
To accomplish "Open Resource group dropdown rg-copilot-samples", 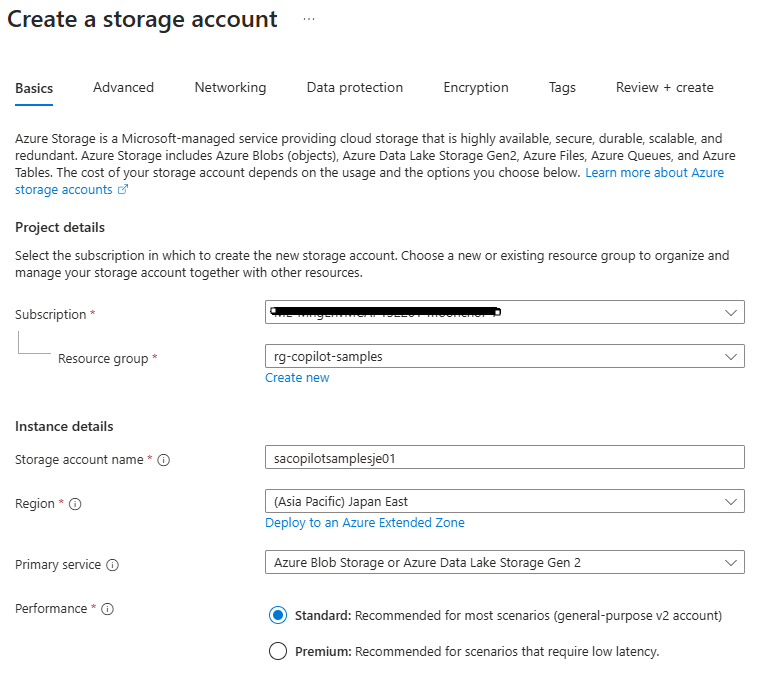I will [504, 356].
